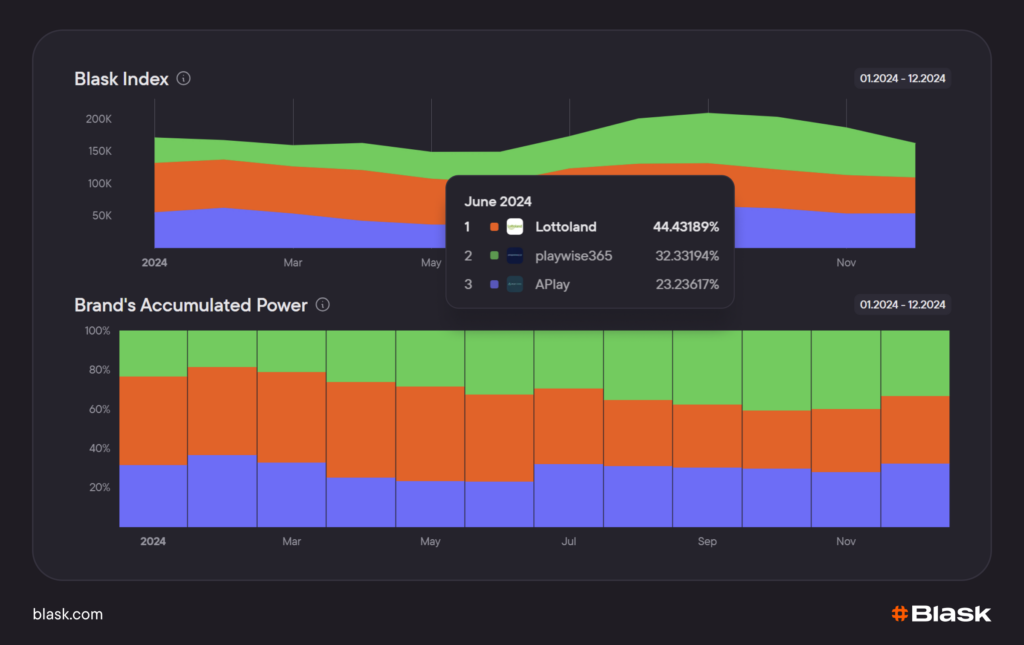Click the info icon beside Brand's Accumulated Power
The height and width of the screenshot is (645, 1024).
[323, 305]
